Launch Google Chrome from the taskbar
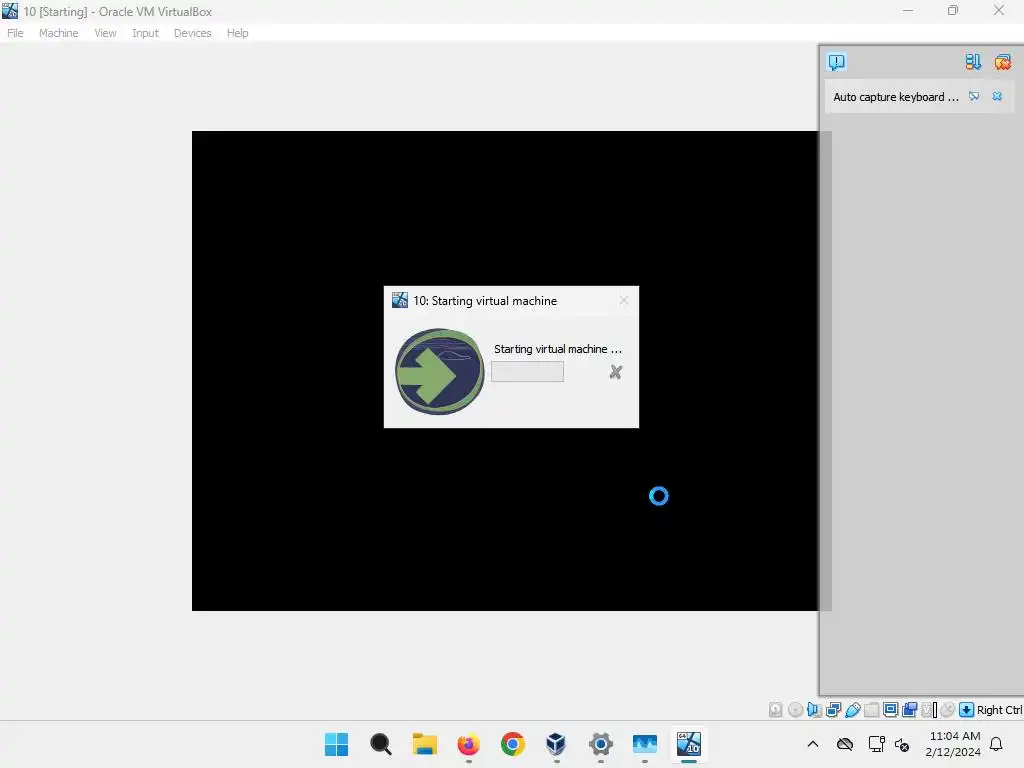Viewport: 1024px width, 768px height. (x=513, y=744)
